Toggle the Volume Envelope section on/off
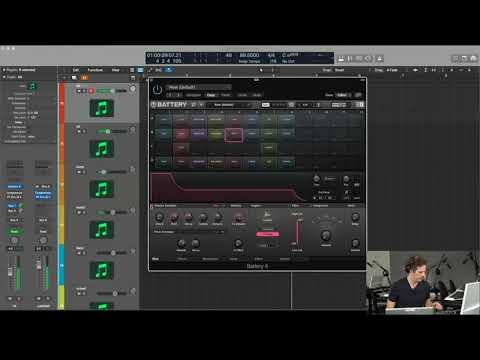 (x=153, y=206)
